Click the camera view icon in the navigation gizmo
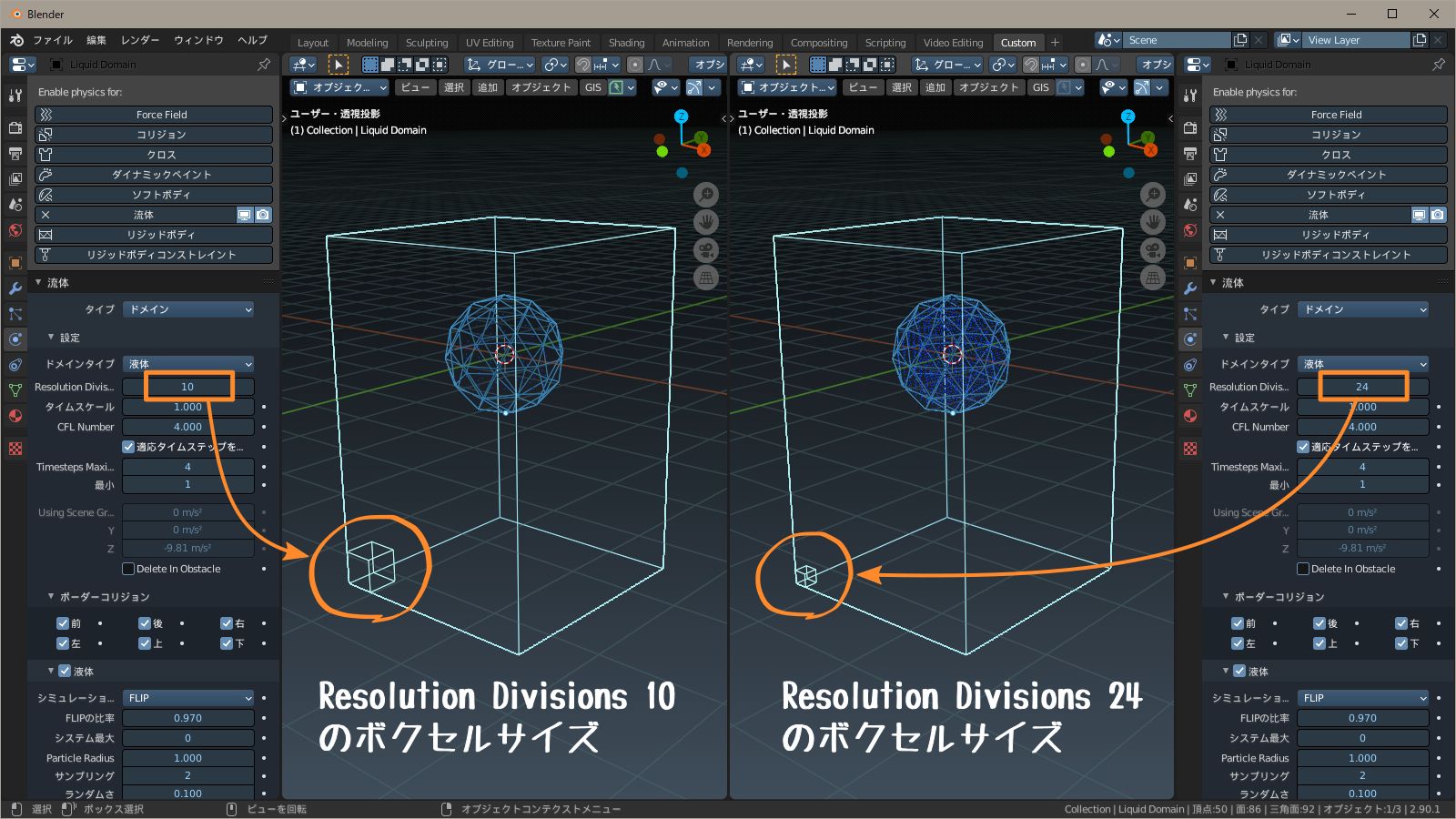 point(706,250)
